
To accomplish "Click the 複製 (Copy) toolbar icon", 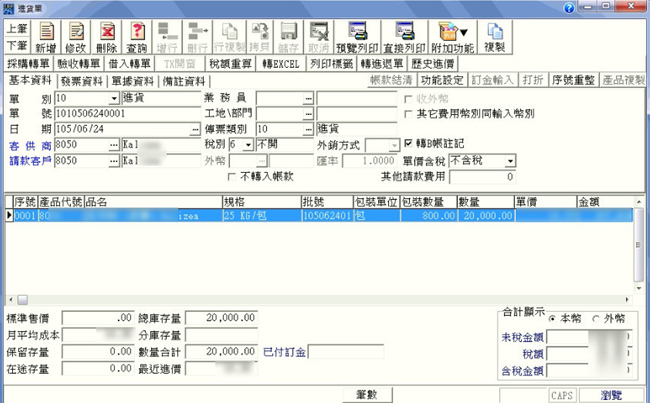I will click(x=493, y=37).
